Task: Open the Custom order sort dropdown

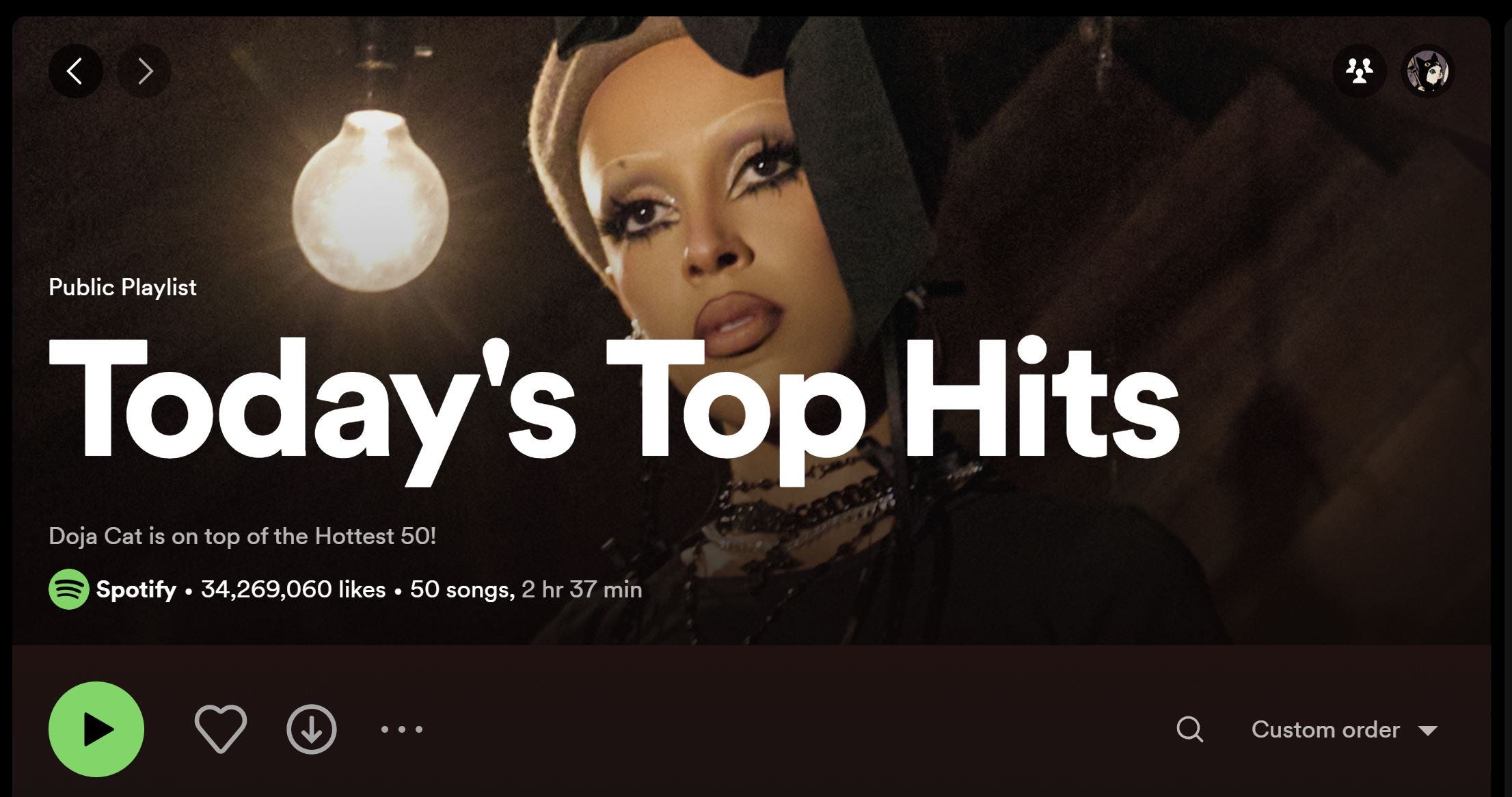Action: 1345,729
